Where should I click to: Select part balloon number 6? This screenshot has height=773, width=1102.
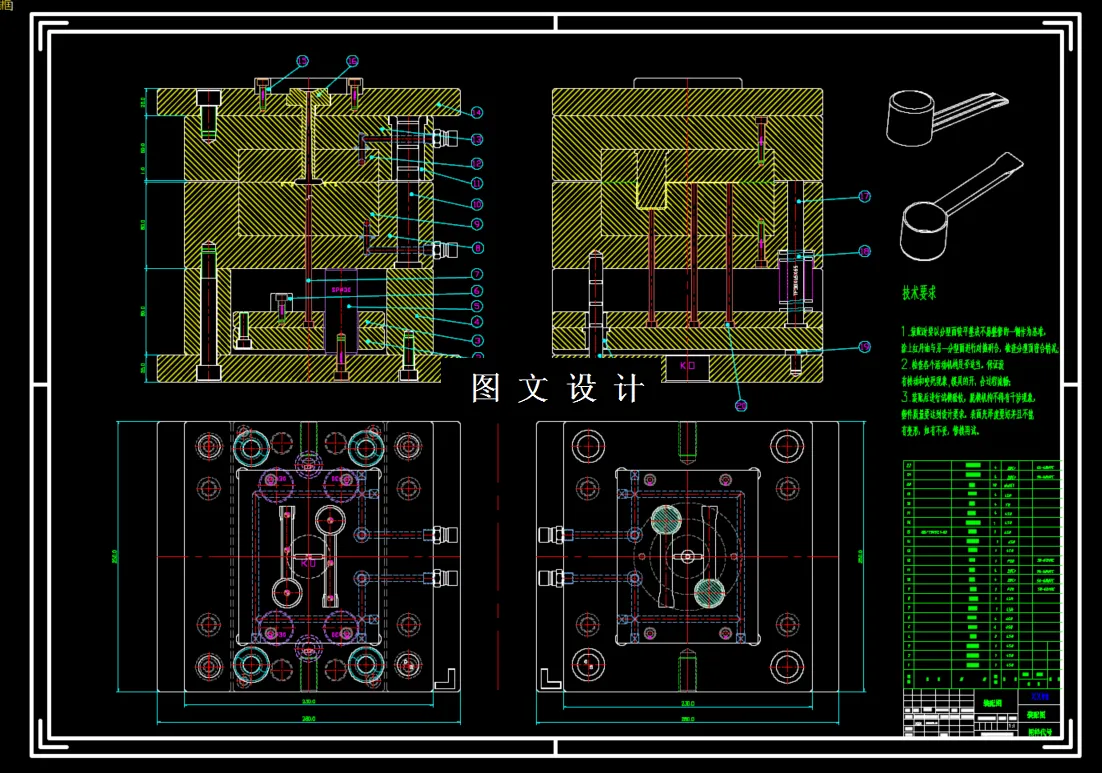(477, 291)
